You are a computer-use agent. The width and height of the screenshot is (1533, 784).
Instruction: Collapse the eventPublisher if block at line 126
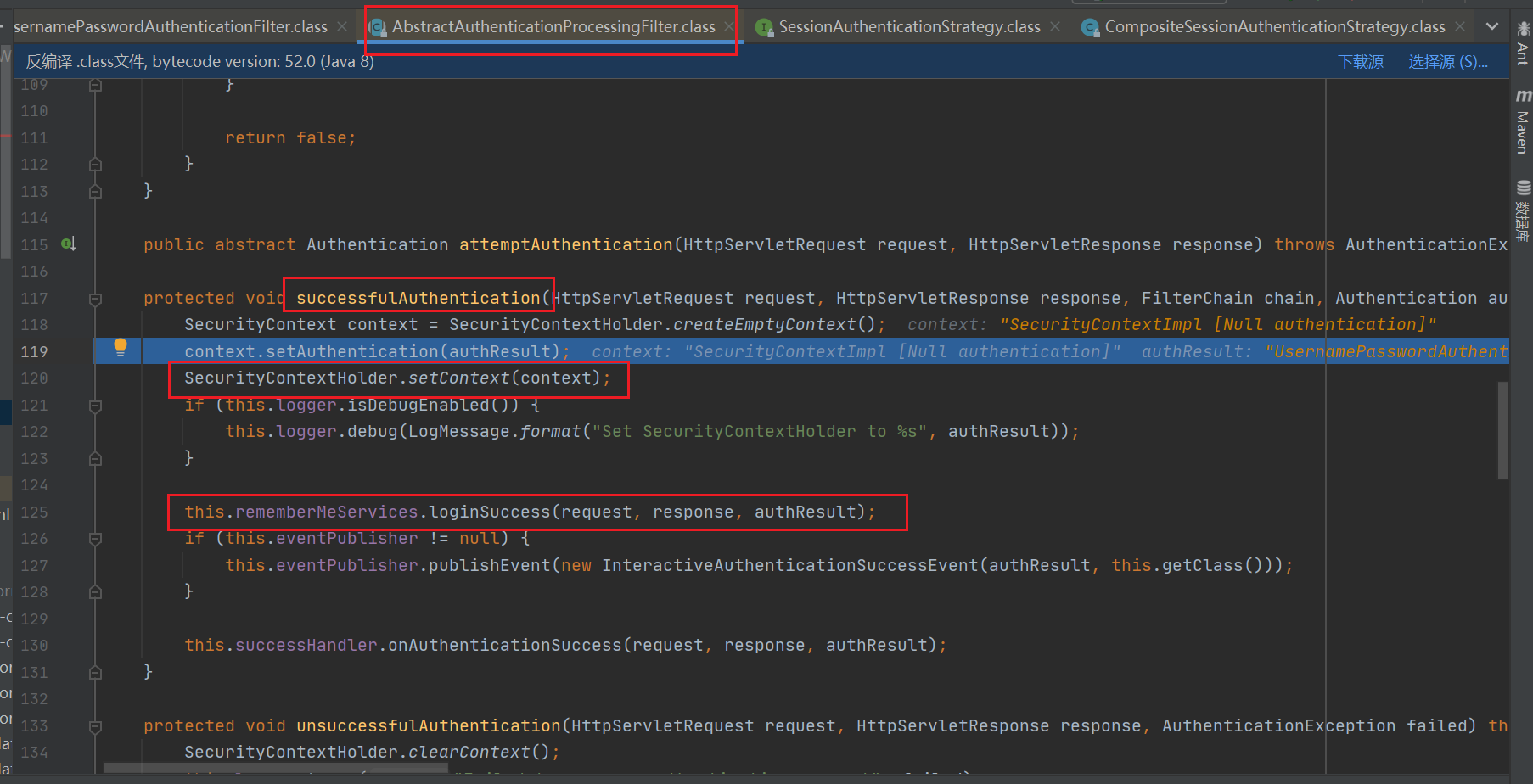click(95, 539)
